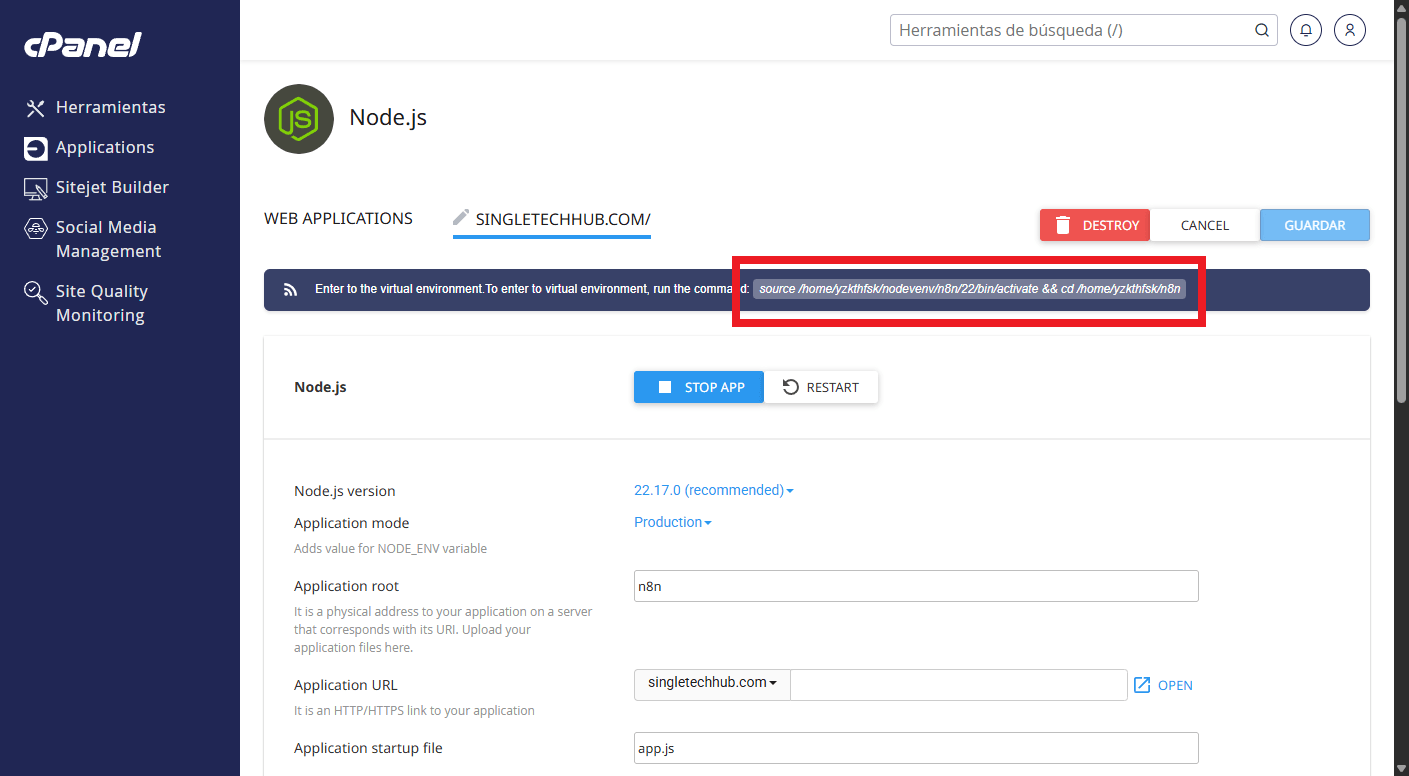Click the trash icon on DESTROY
This screenshot has width=1409, height=776.
(x=1063, y=225)
